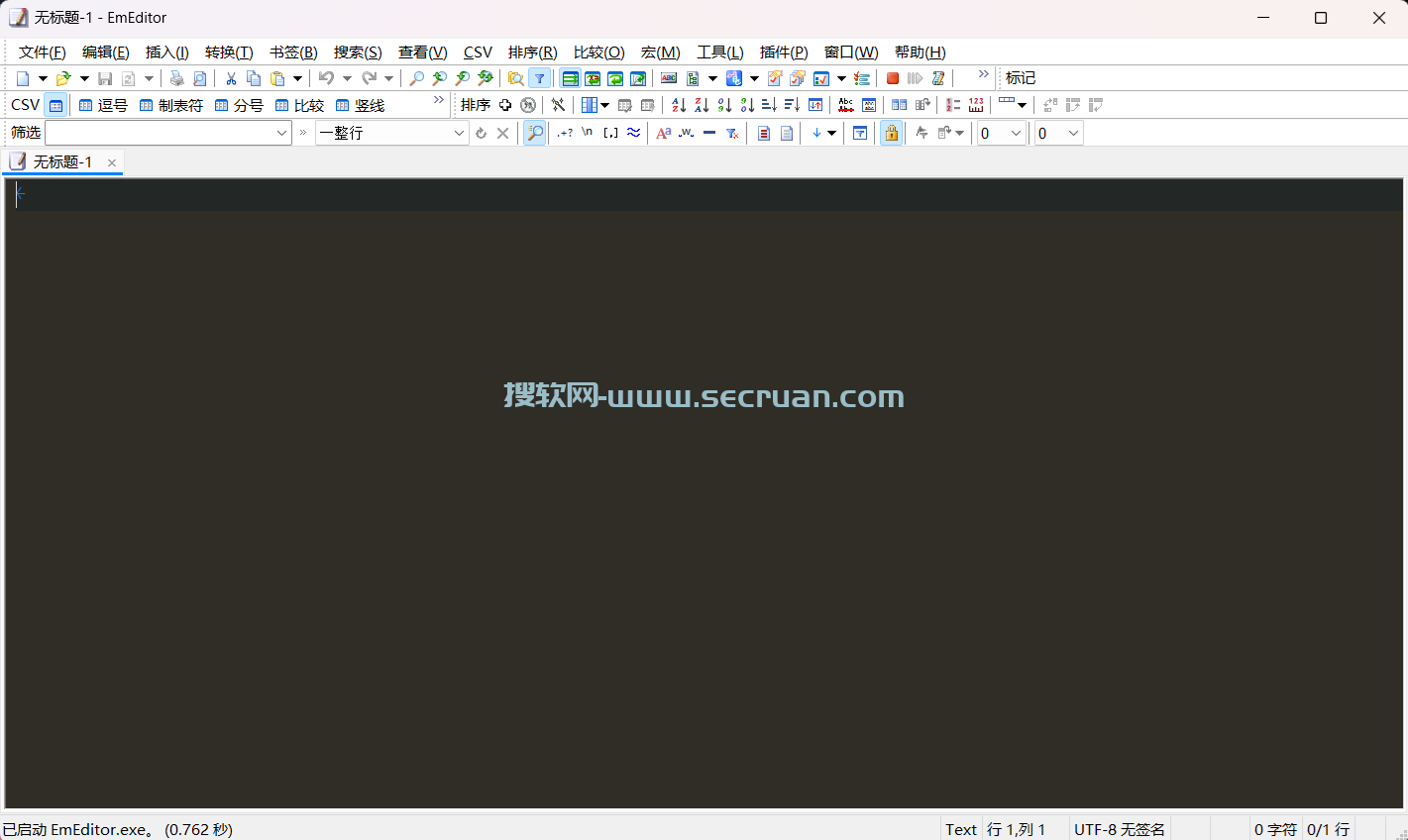
Task: Click the Find in Files icon
Action: tap(515, 78)
